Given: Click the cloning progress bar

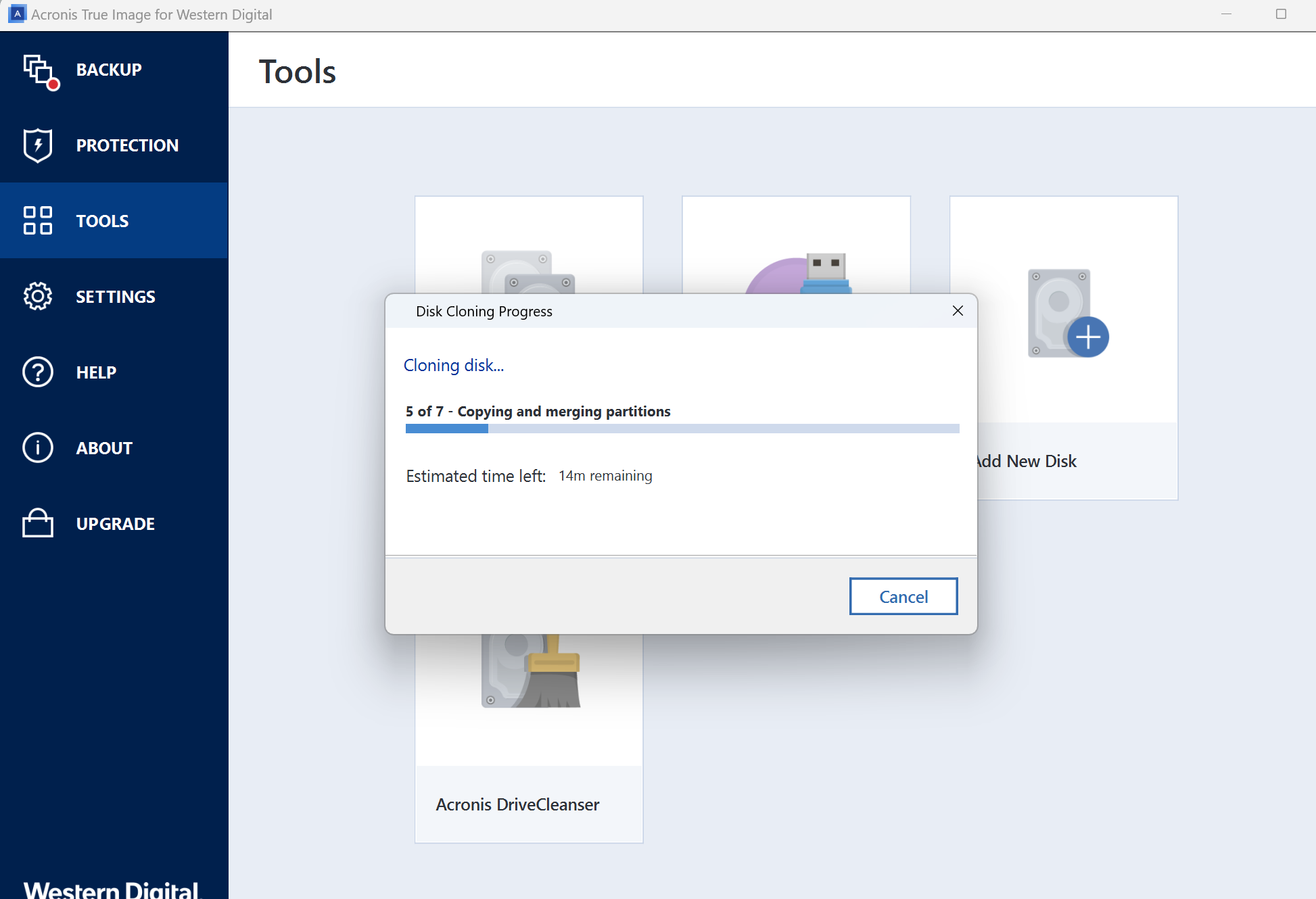Looking at the screenshot, I should pos(682,429).
